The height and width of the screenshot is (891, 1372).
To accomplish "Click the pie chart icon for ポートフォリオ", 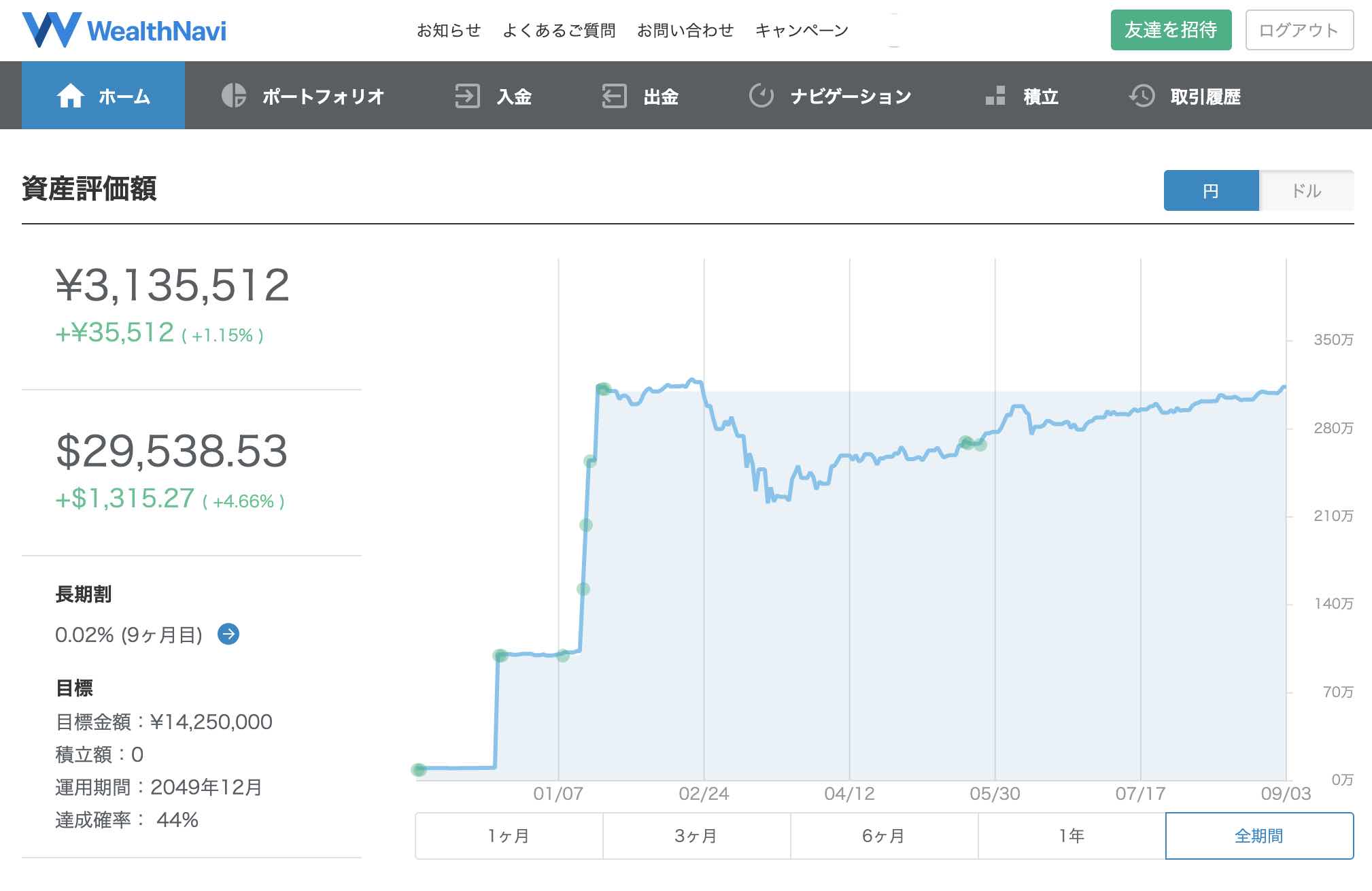I will point(234,95).
